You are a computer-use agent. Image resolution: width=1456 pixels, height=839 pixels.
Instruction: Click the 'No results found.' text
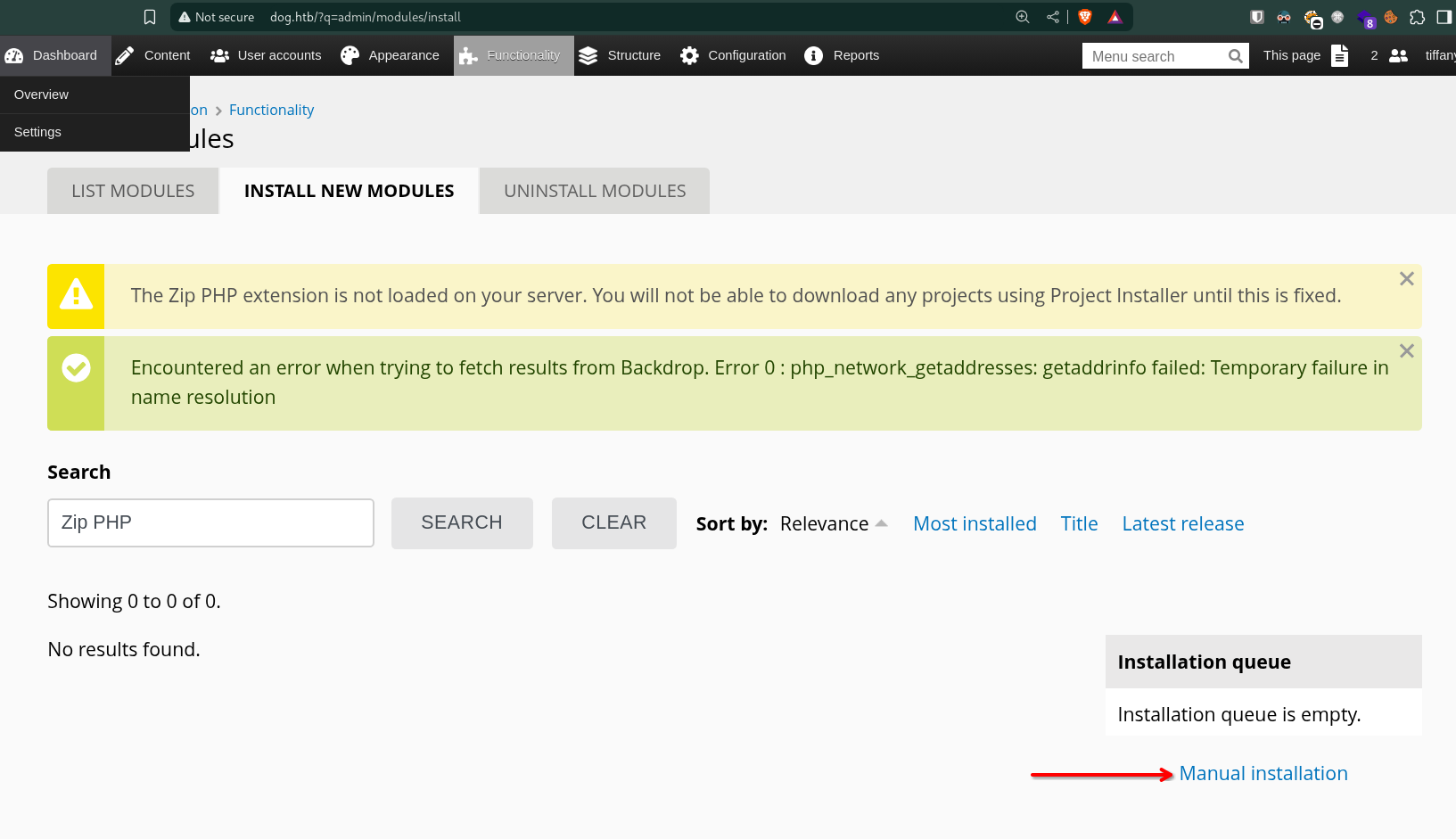click(124, 650)
